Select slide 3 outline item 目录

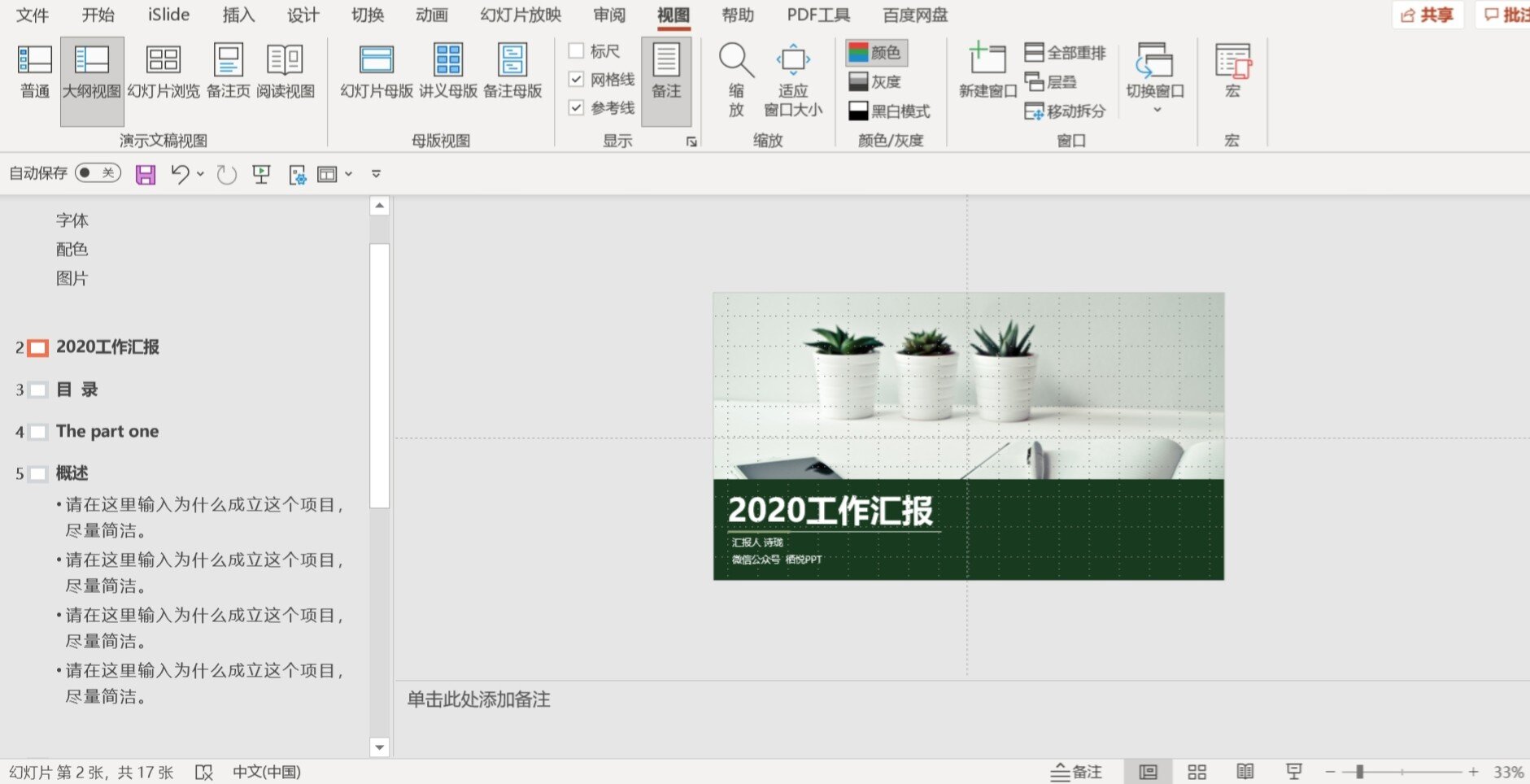point(77,390)
